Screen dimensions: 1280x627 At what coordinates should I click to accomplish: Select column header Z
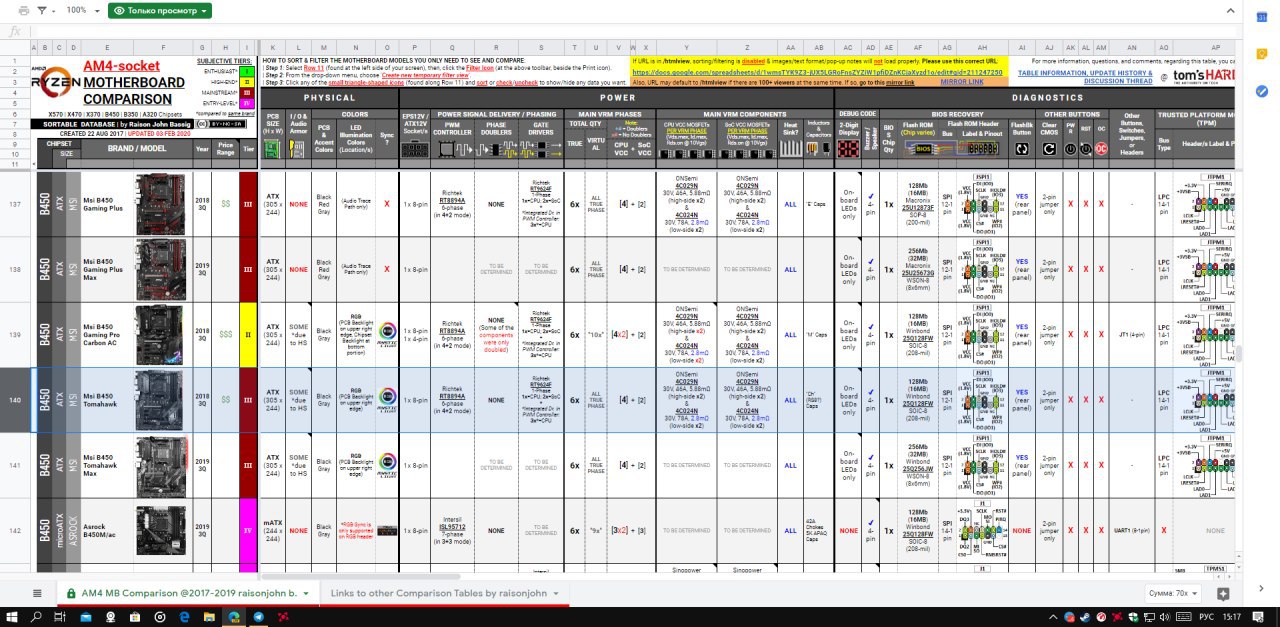748,48
